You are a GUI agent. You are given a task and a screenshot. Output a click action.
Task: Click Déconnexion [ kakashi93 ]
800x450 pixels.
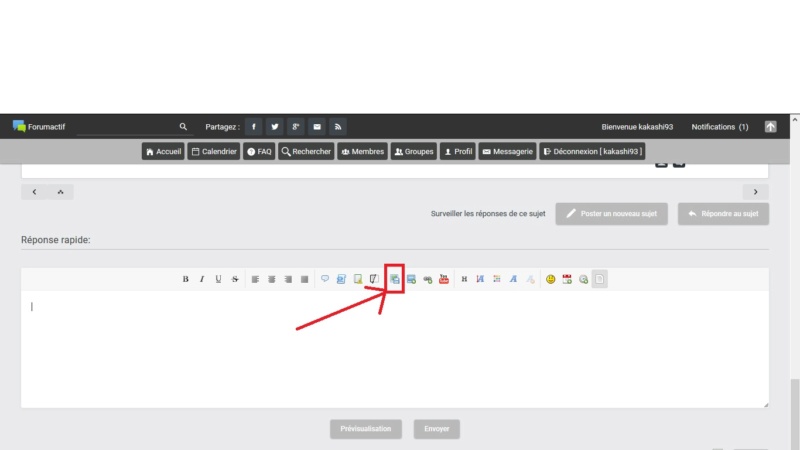point(592,152)
